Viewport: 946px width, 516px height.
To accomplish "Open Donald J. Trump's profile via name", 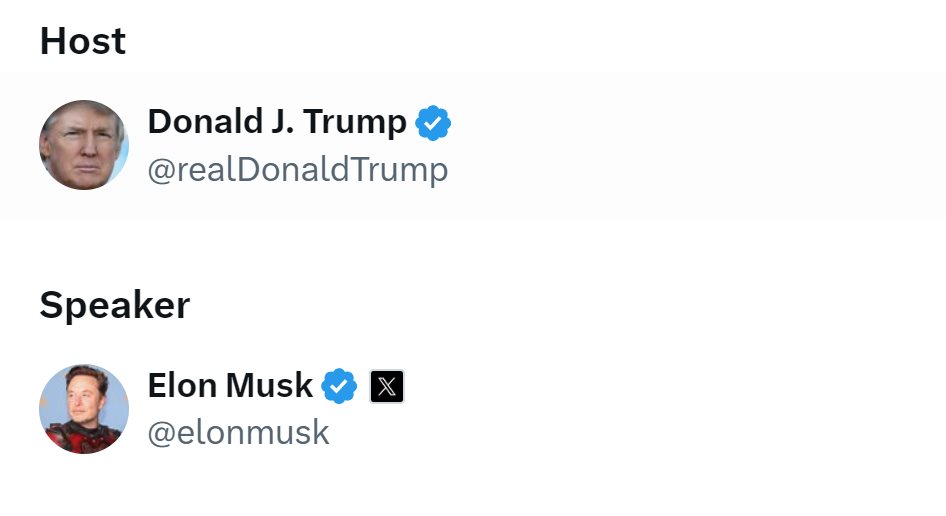I will coord(277,122).
